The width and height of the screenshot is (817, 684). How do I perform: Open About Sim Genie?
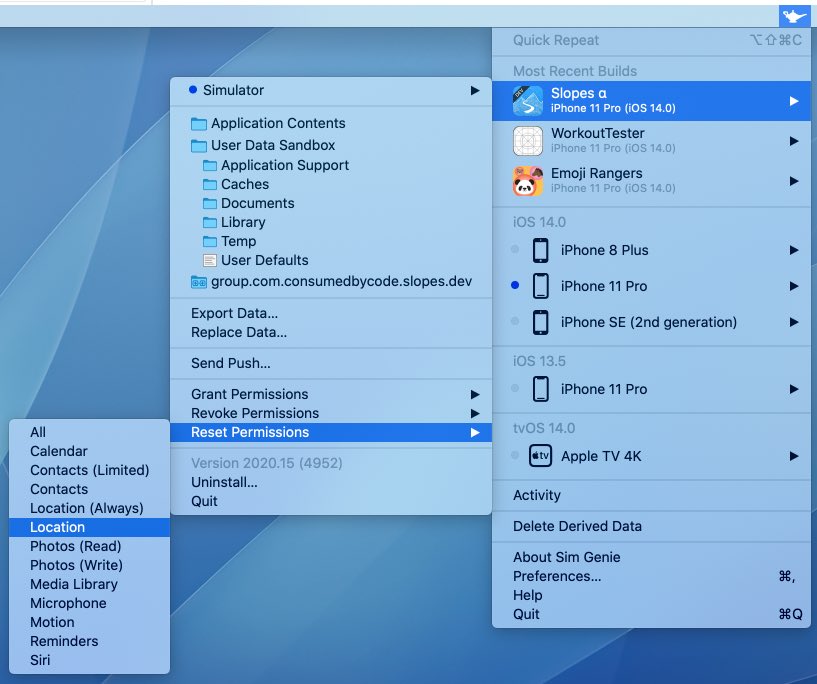pyautogui.click(x=651, y=557)
